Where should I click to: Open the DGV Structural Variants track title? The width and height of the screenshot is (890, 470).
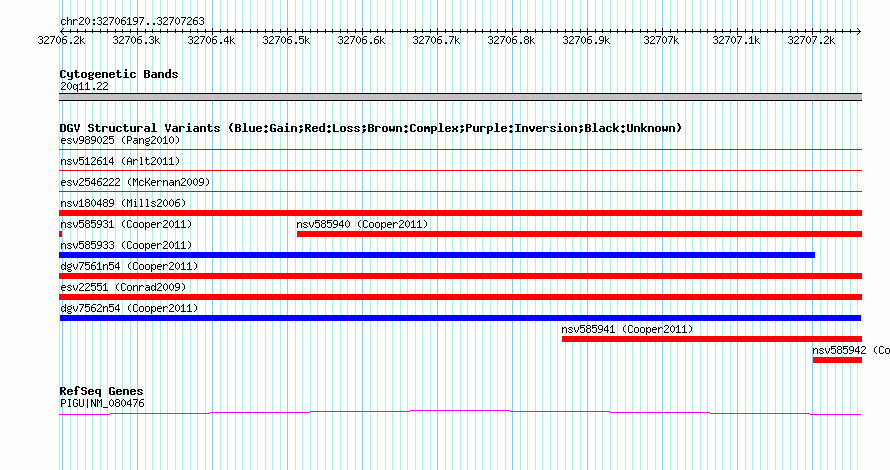[x=370, y=128]
